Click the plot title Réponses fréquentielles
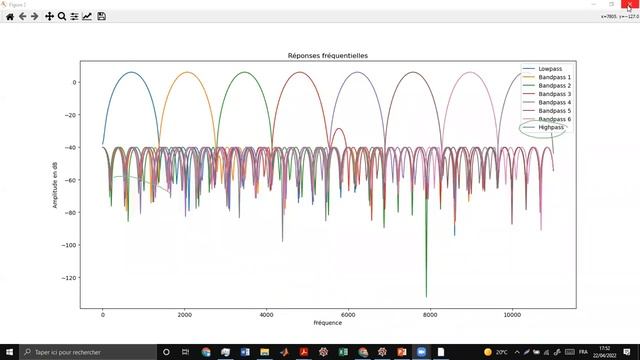This screenshot has height=360, width=640. tap(328, 56)
